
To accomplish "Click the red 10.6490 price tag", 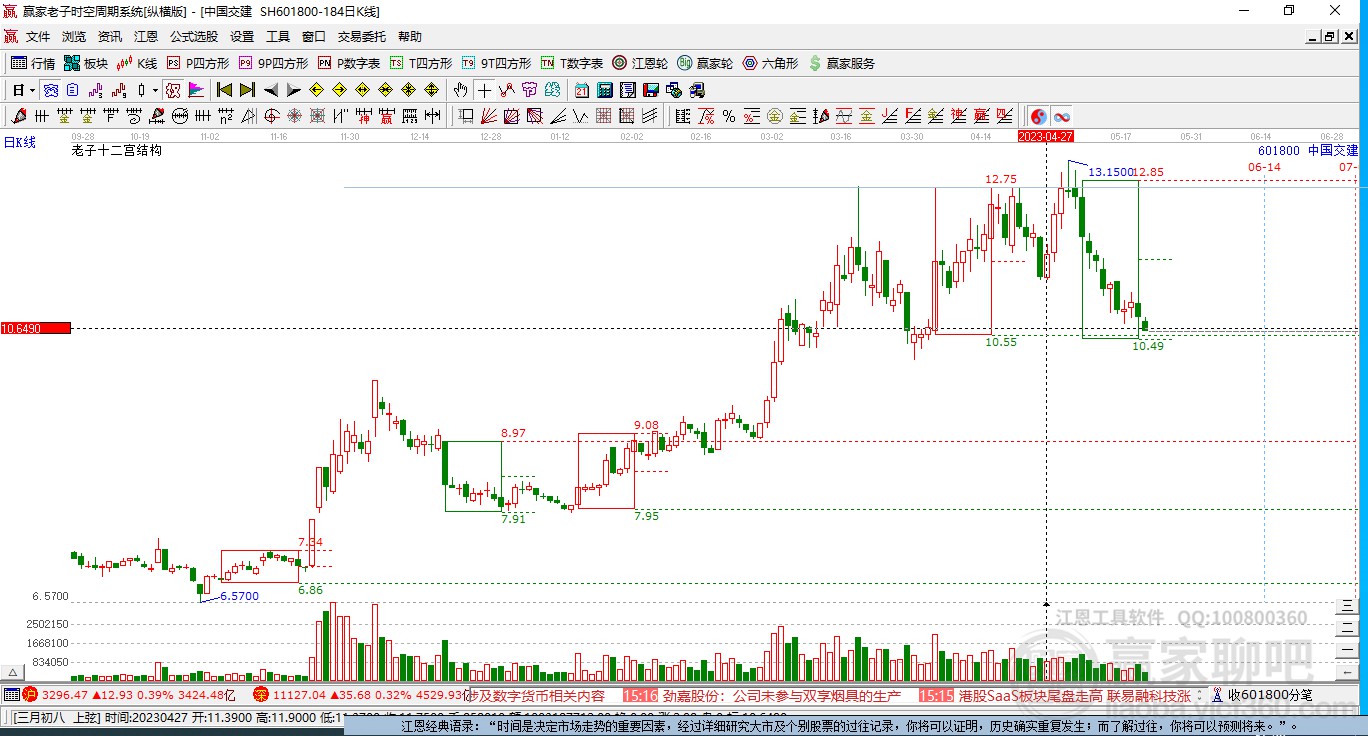I will [x=36, y=328].
